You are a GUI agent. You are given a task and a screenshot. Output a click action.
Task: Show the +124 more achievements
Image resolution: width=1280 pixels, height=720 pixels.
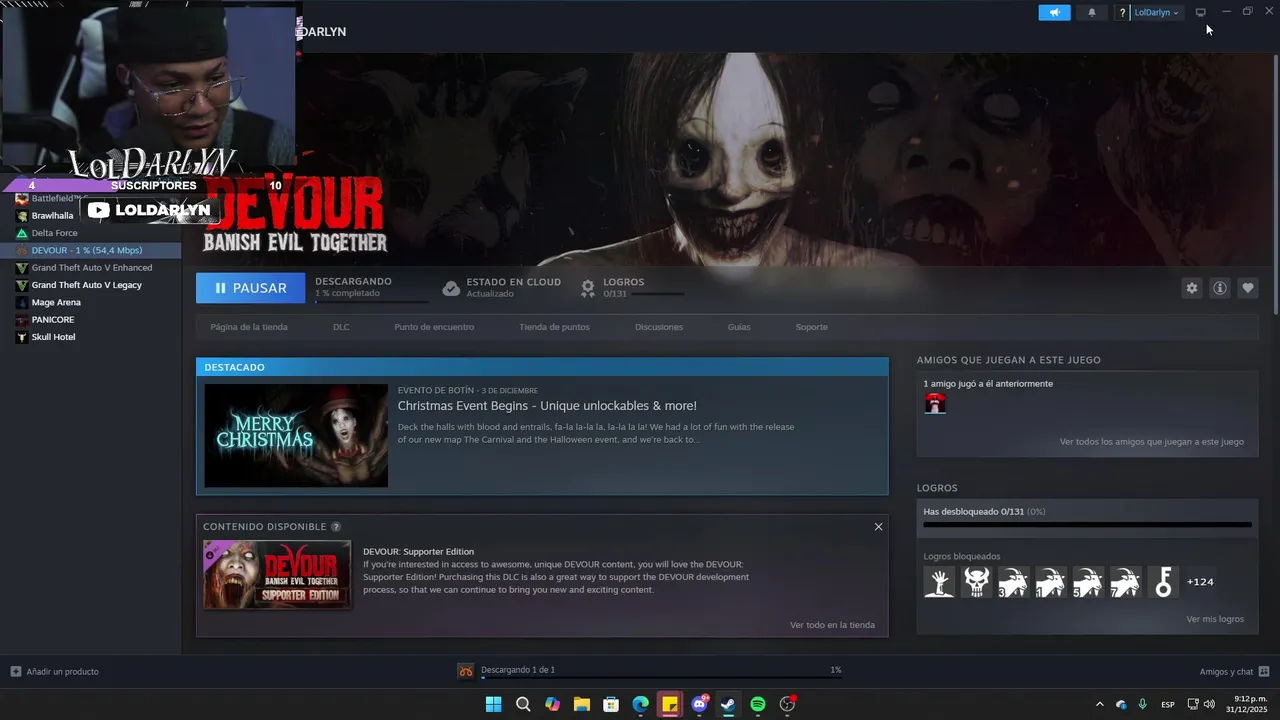point(1200,582)
